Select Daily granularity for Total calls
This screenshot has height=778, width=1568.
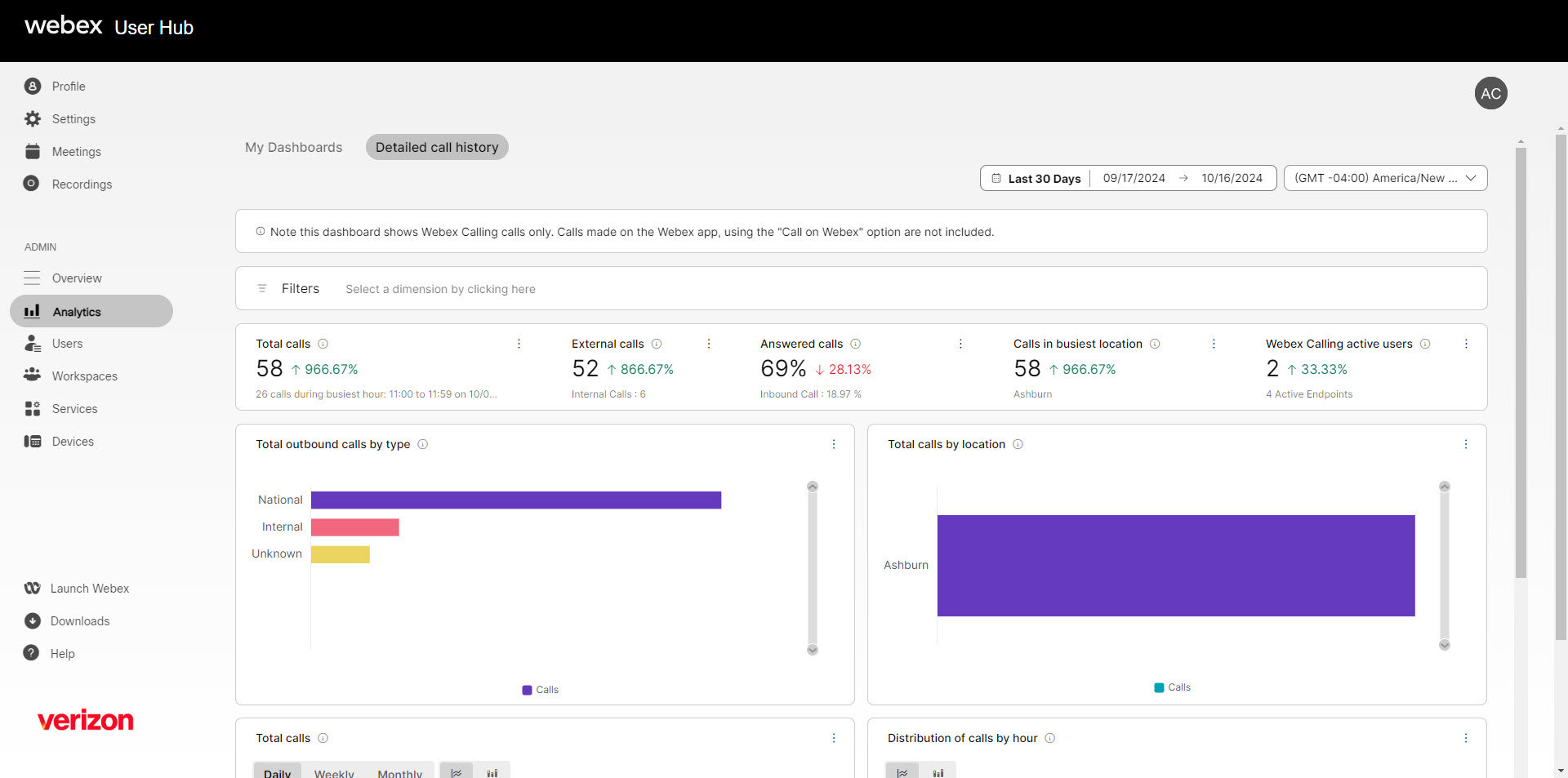277,772
